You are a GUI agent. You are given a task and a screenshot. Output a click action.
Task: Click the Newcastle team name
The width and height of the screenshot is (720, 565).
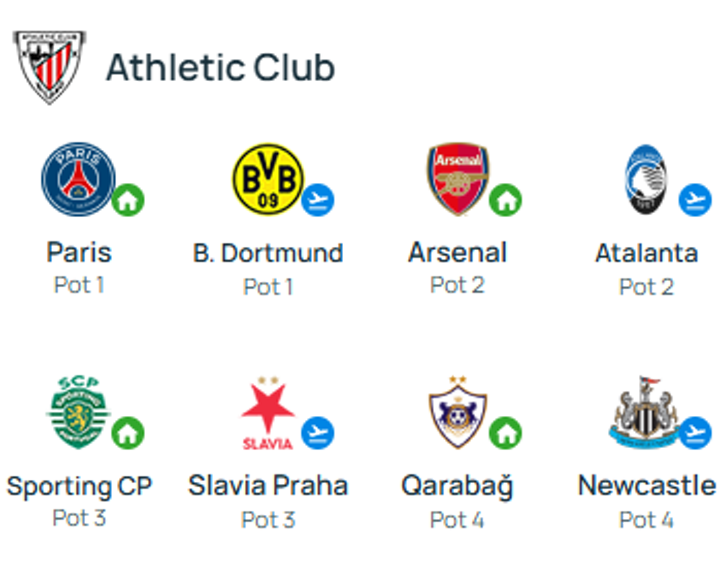[647, 486]
